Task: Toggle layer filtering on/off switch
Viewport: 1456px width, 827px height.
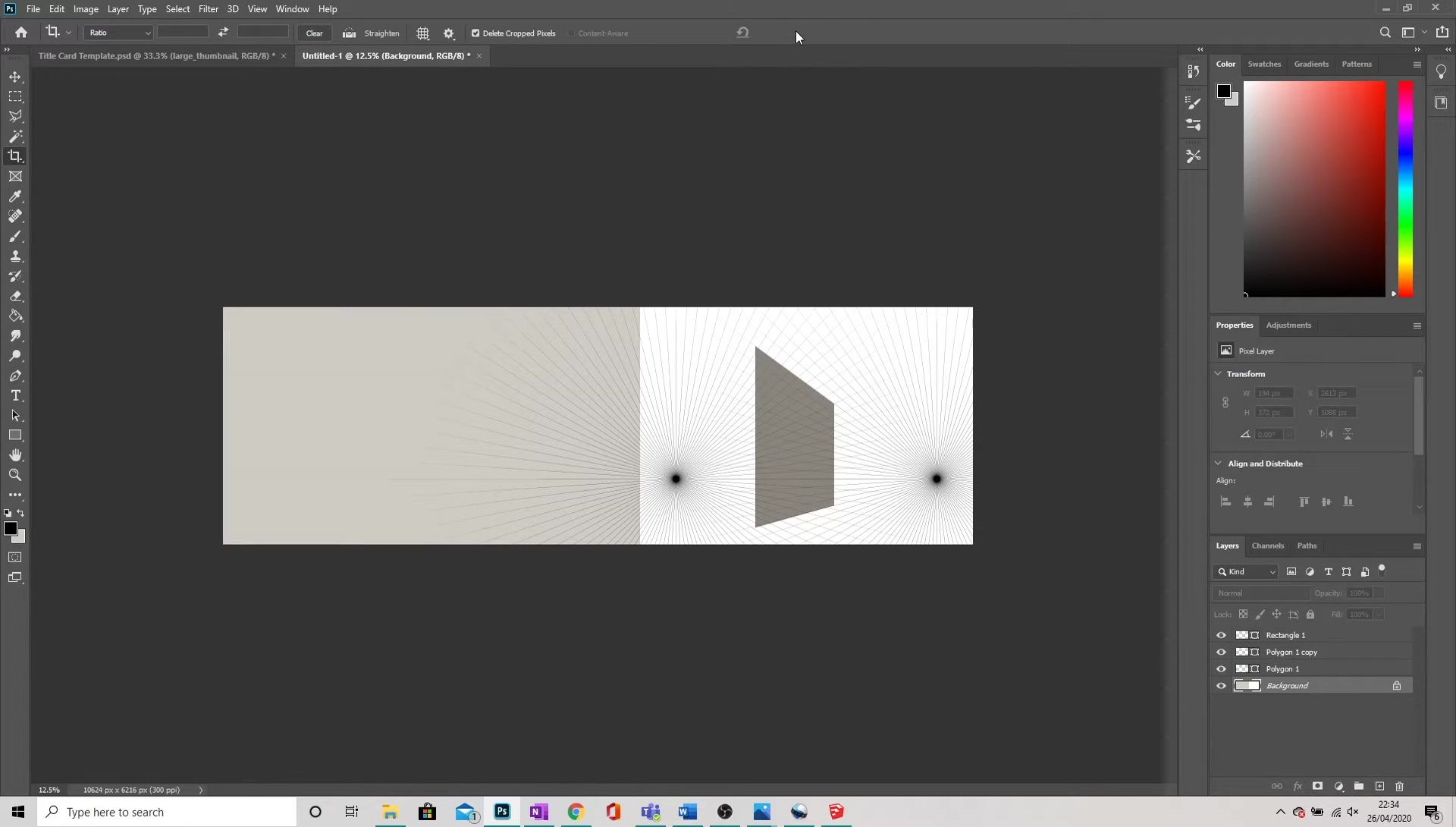Action: (x=1382, y=571)
